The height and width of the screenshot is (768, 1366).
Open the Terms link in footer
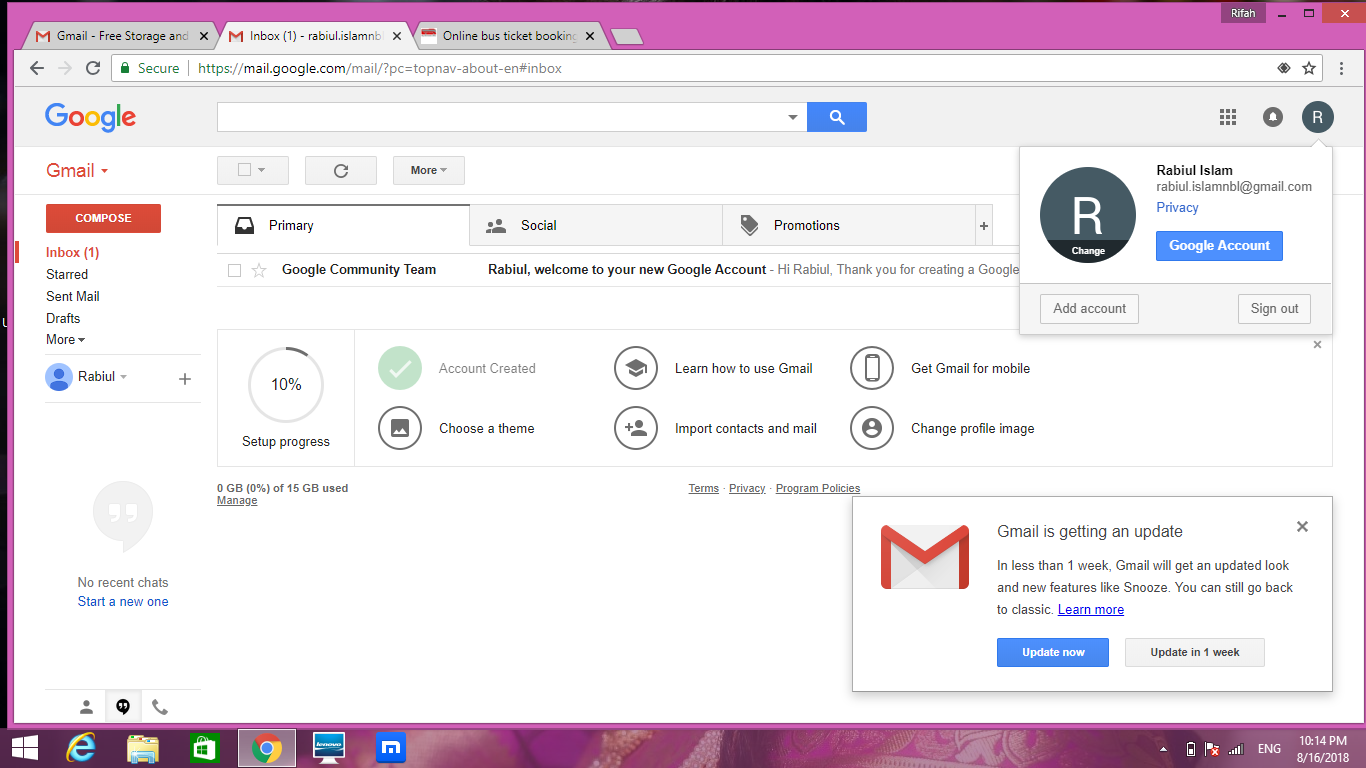pos(703,488)
